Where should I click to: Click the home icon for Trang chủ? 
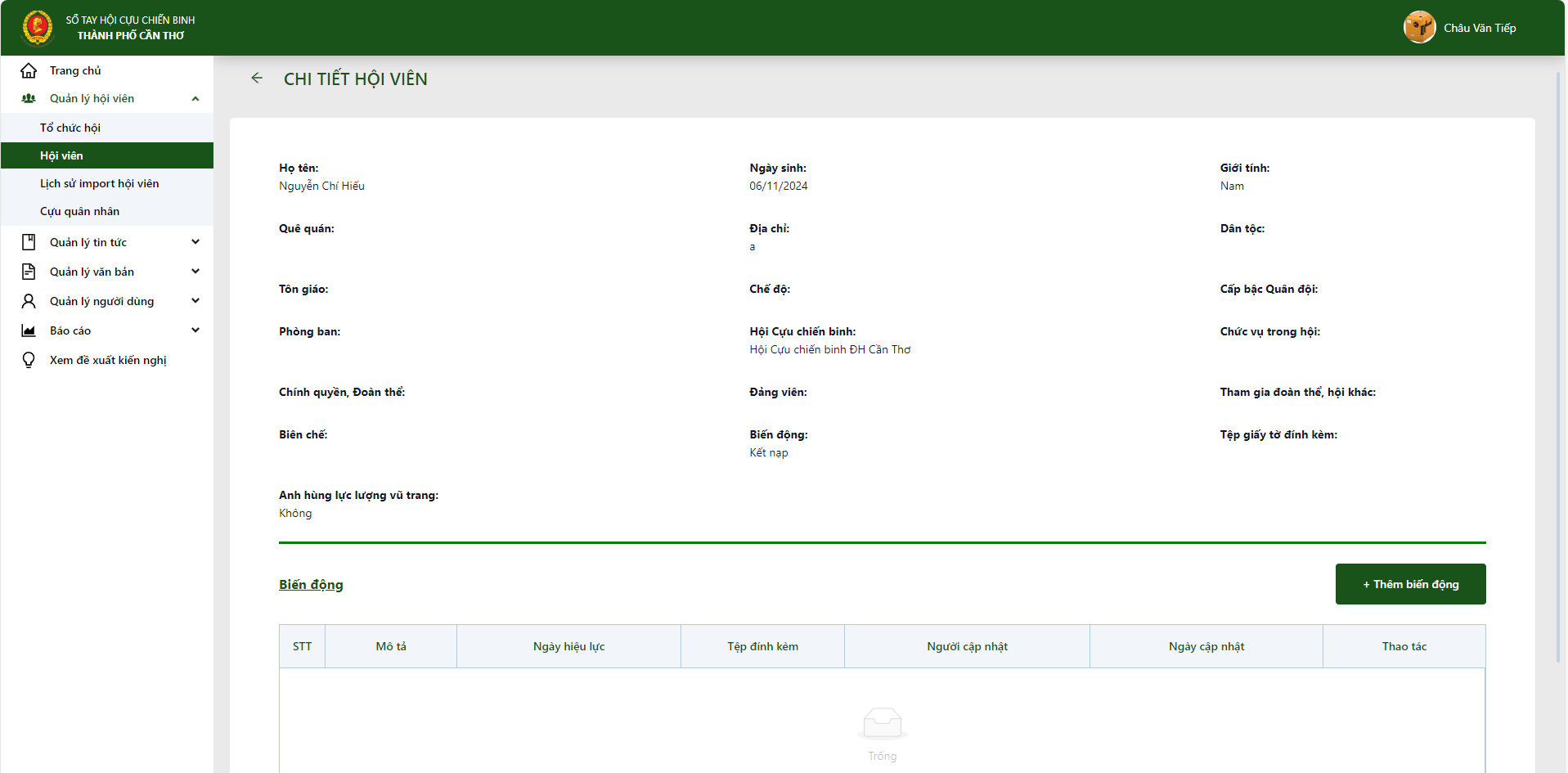point(29,70)
